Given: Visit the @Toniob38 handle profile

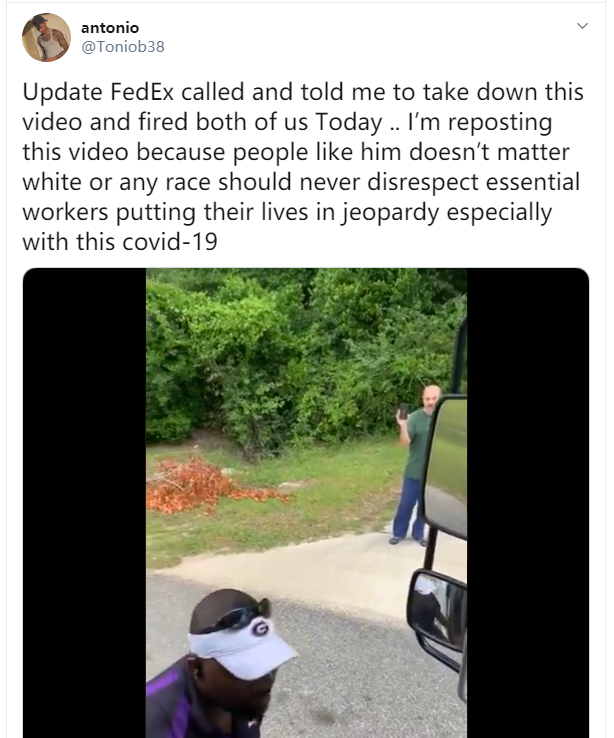Looking at the screenshot, I should (x=123, y=47).
